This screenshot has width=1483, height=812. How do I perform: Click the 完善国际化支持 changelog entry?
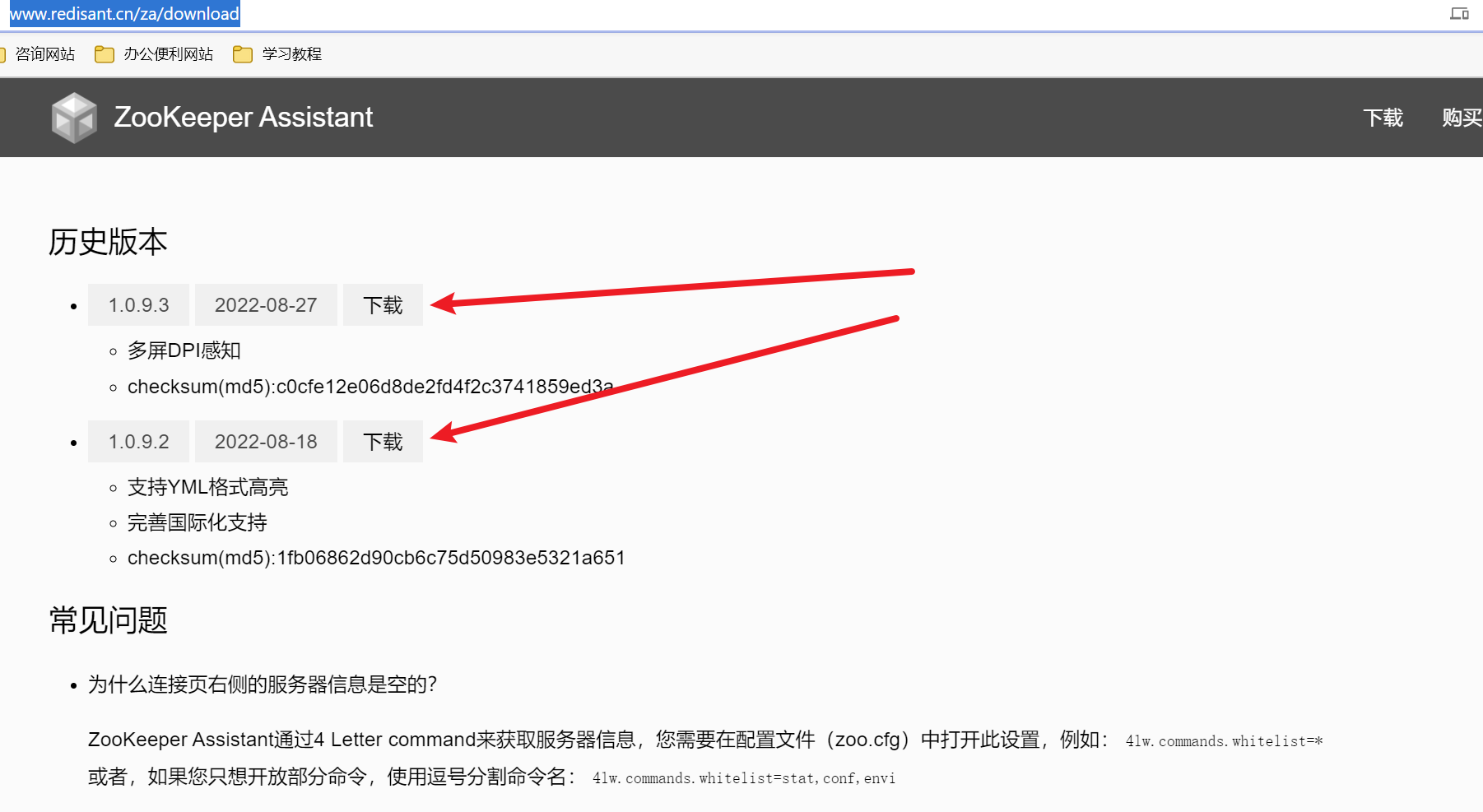198,522
